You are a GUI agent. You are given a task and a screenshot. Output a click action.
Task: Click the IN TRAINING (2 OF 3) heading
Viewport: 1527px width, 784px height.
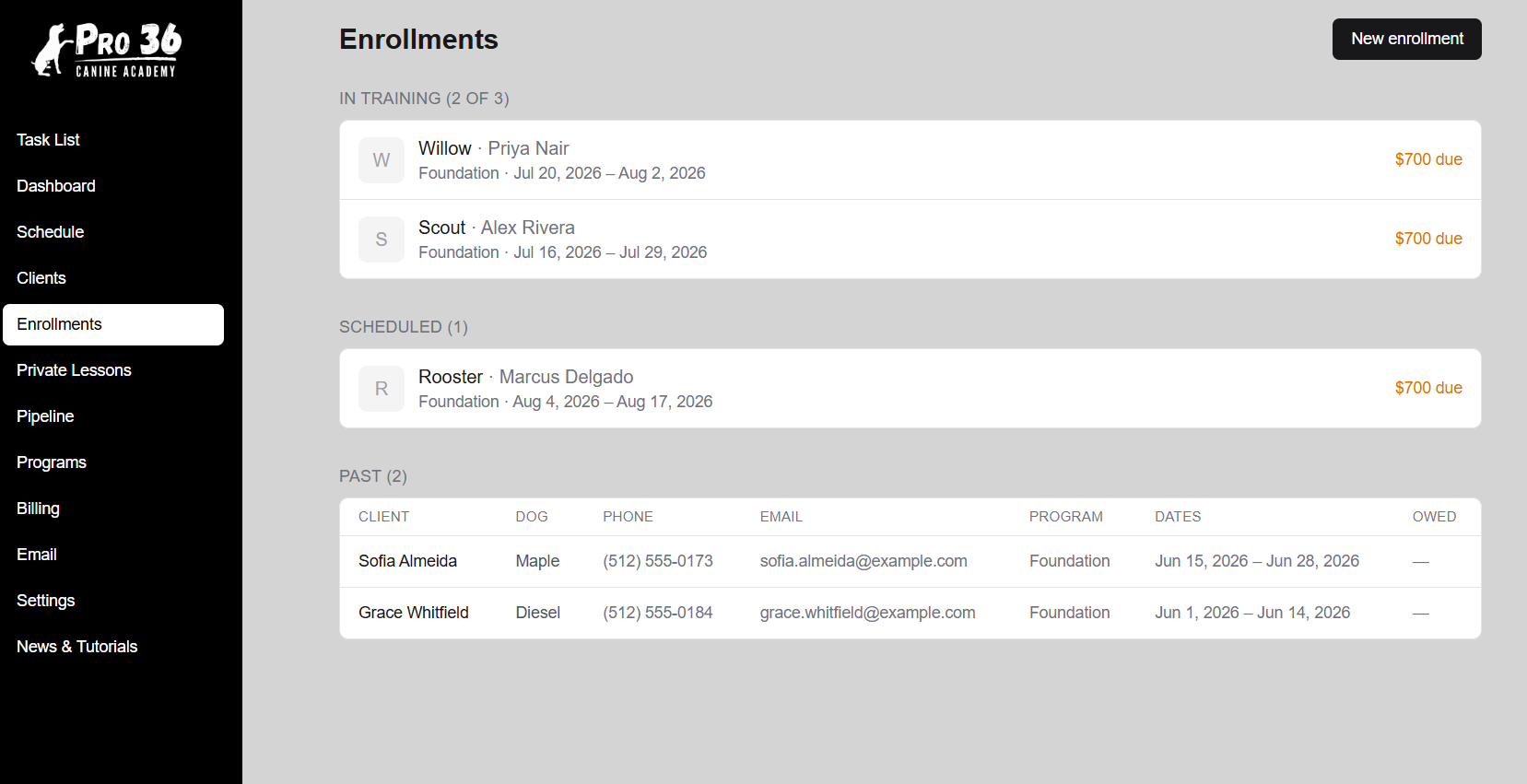click(x=424, y=99)
